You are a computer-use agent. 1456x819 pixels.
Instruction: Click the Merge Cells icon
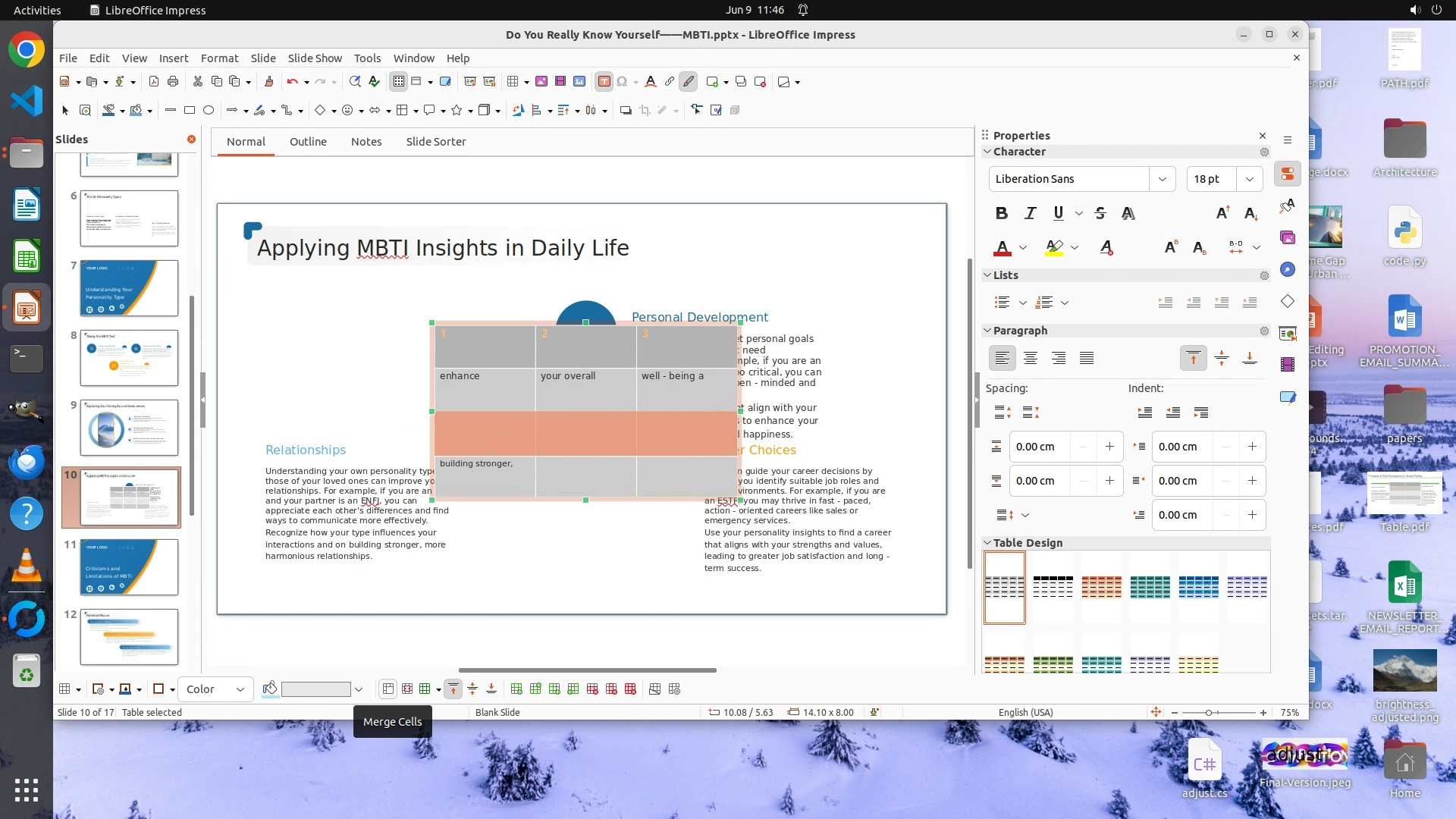(x=388, y=689)
